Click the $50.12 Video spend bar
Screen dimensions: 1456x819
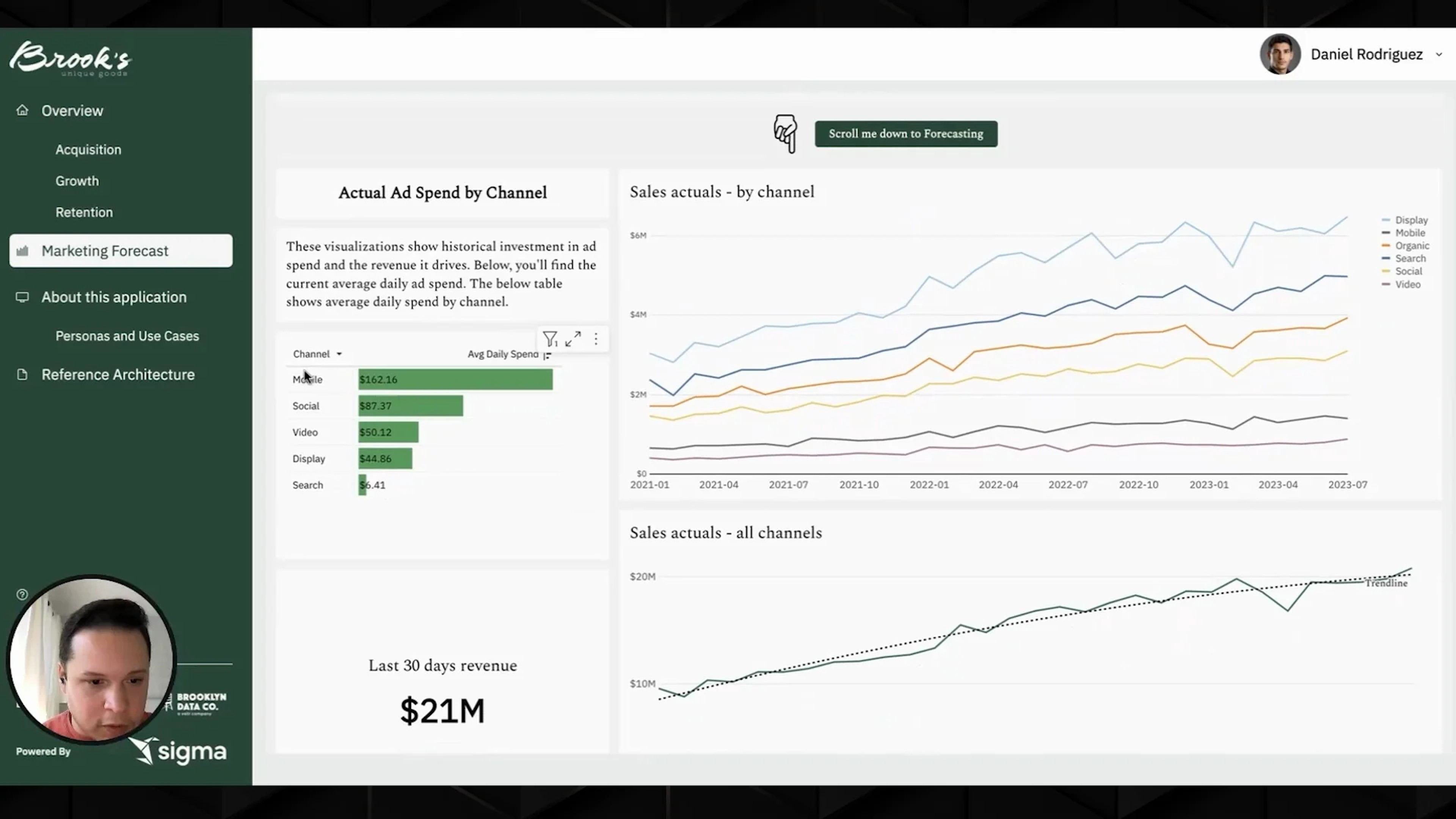388,432
